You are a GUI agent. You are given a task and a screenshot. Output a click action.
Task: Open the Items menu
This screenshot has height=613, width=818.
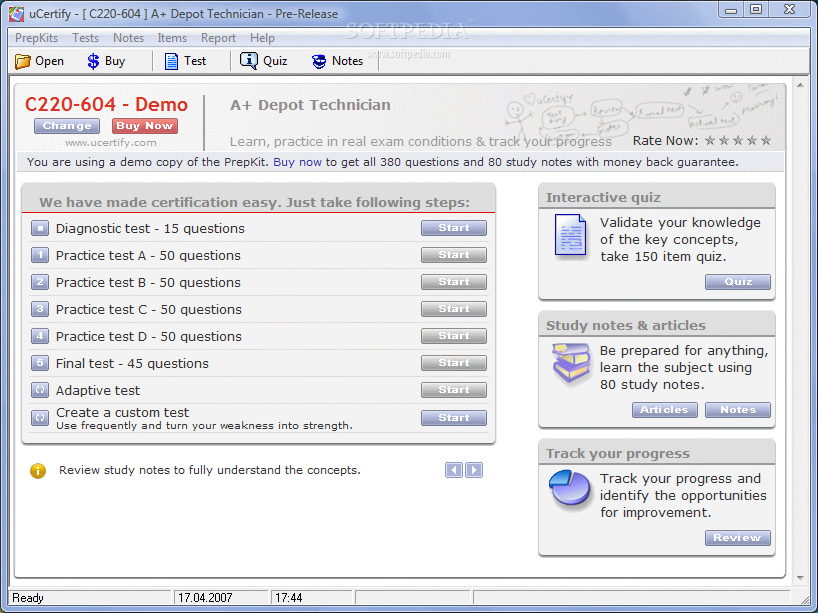point(172,38)
